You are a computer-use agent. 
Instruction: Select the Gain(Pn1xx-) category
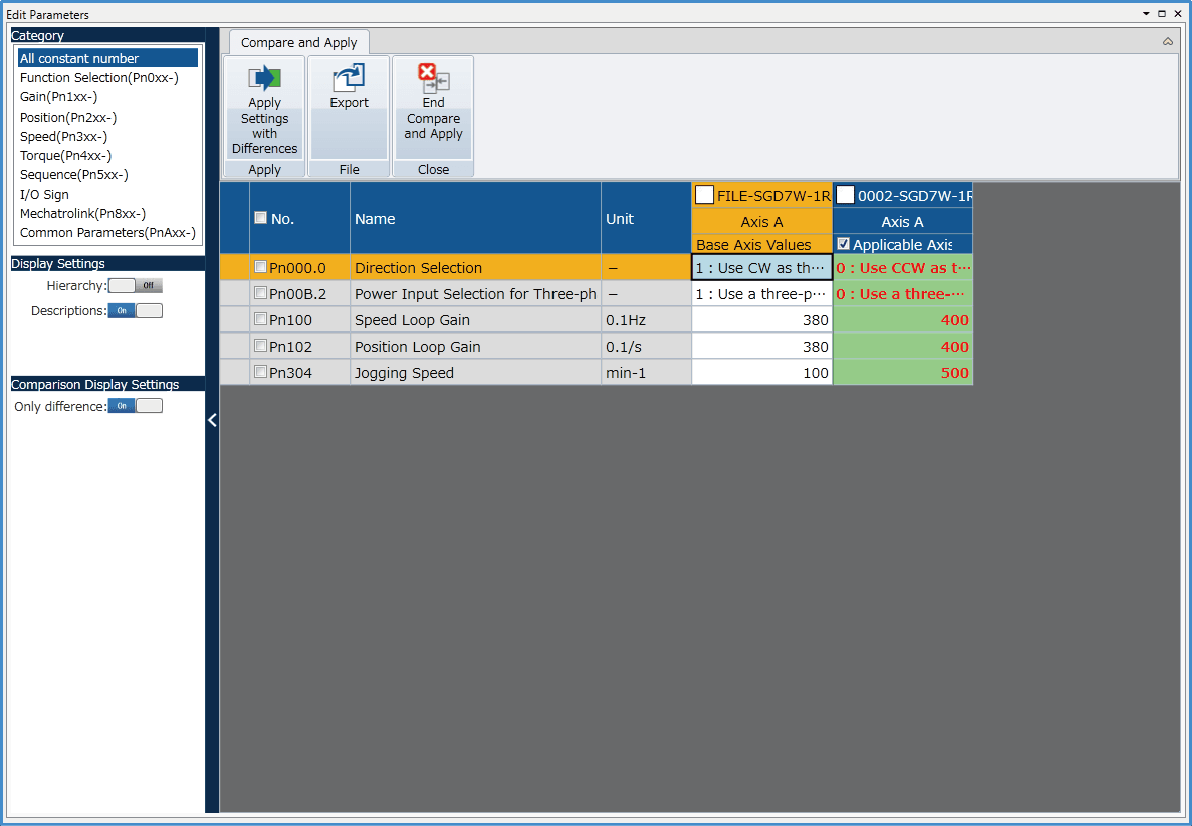point(58,97)
